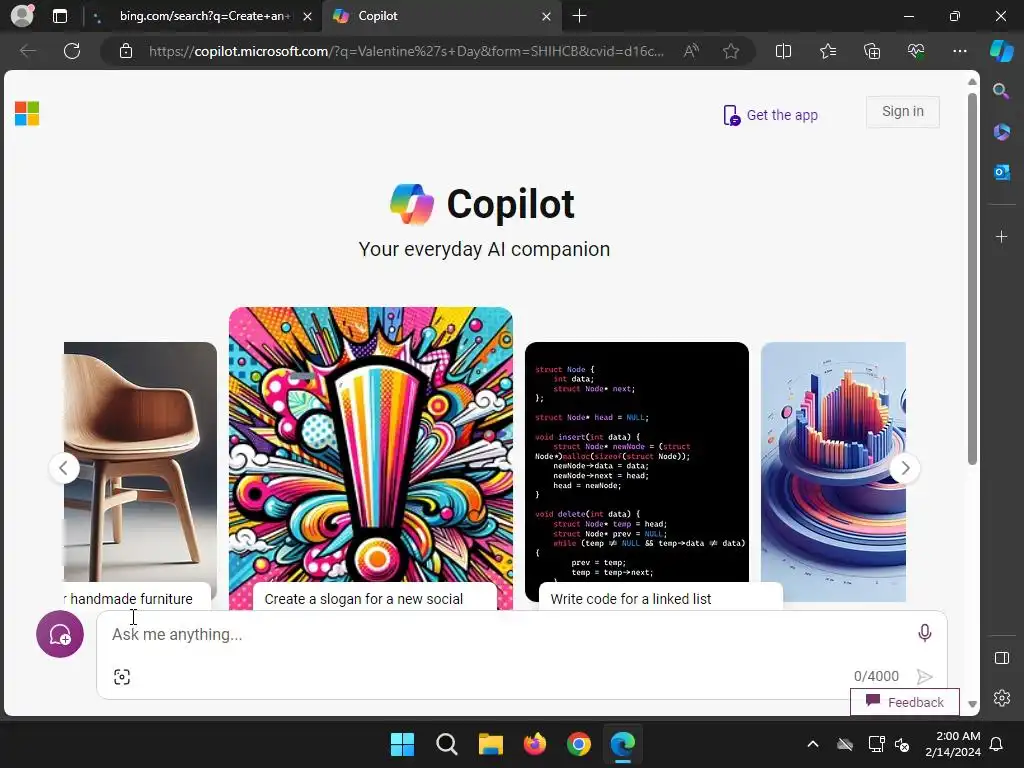Open sidebar settings gear icon

[1001, 698]
